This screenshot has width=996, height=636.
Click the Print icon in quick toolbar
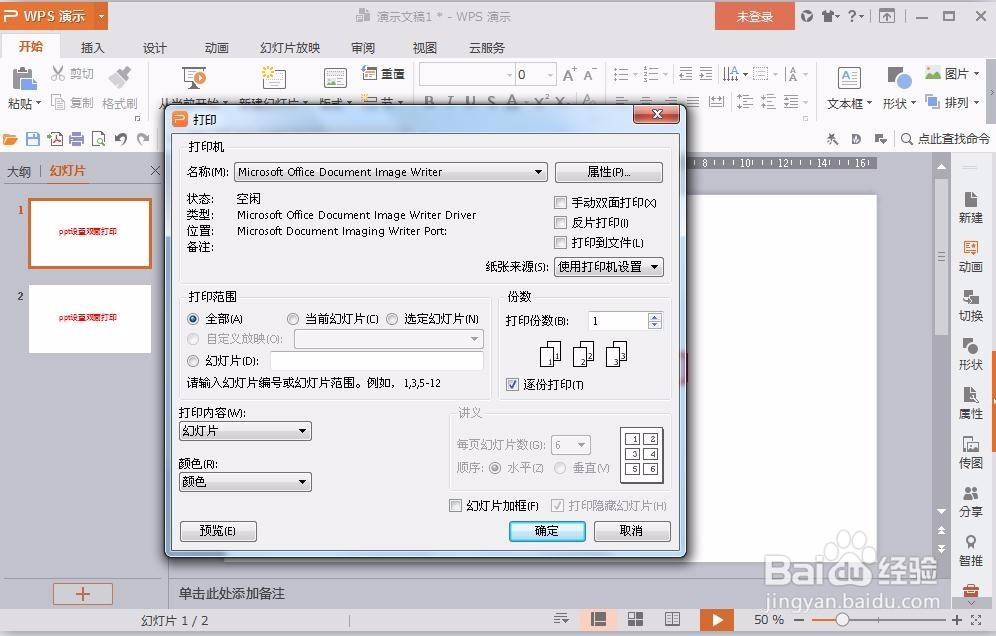pyautogui.click(x=77, y=139)
